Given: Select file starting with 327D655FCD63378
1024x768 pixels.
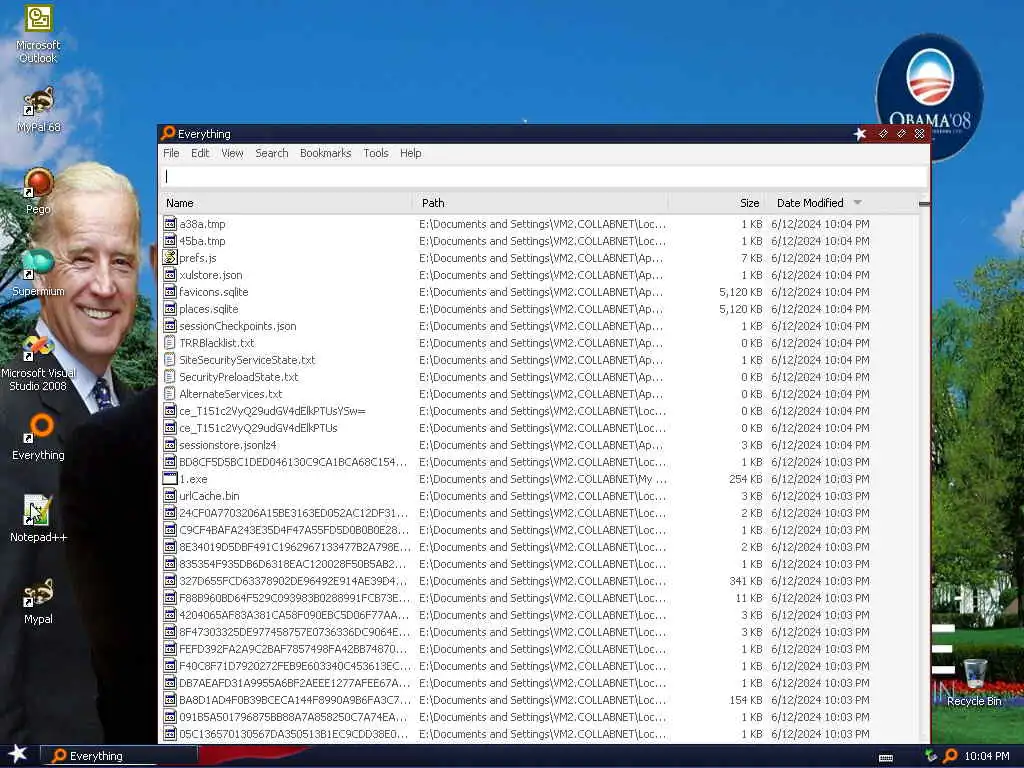Looking at the screenshot, I should click(293, 581).
